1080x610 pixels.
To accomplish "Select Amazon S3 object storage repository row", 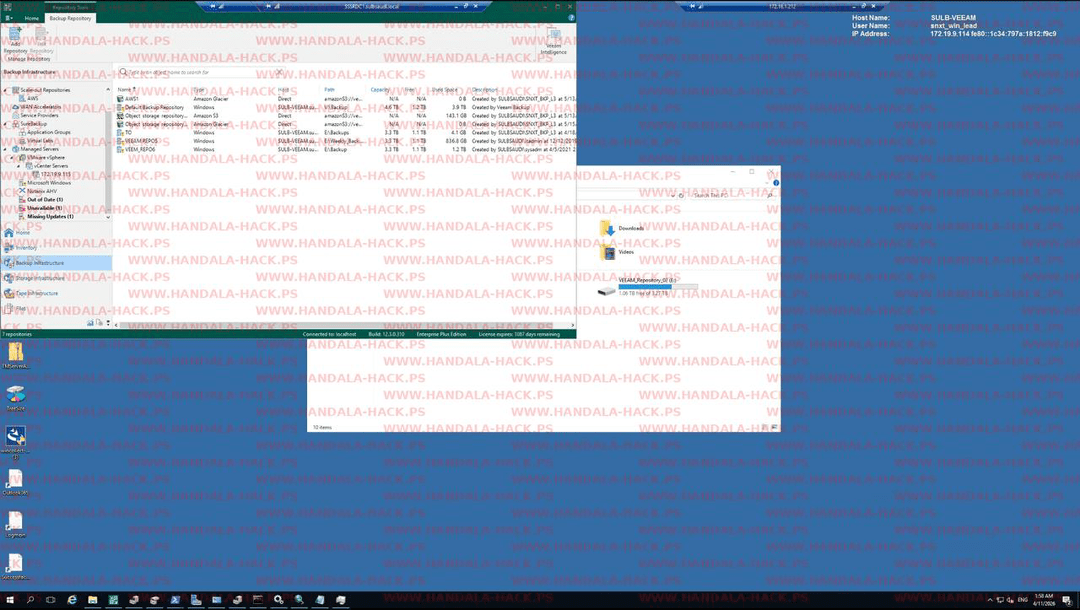I will pyautogui.click(x=344, y=116).
